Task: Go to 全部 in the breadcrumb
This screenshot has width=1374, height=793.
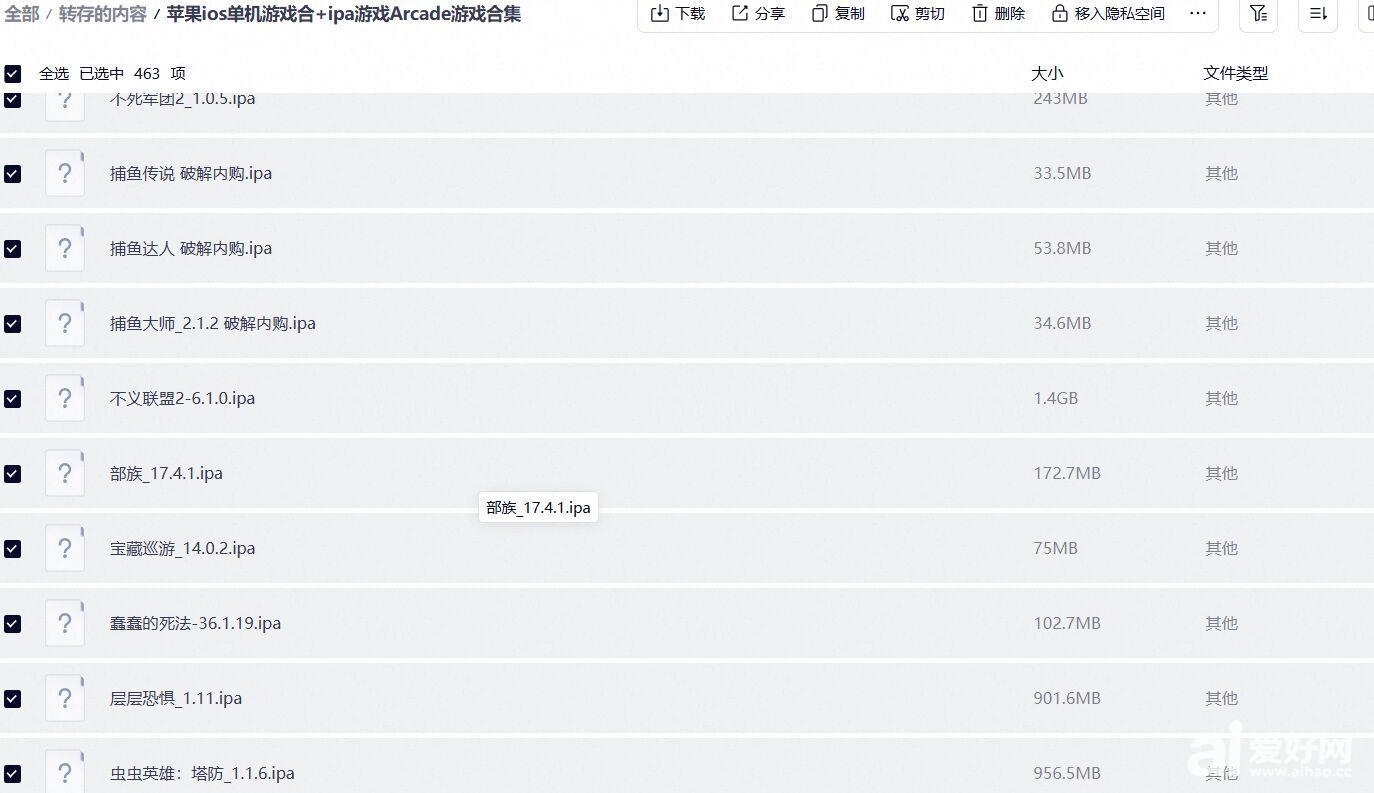Action: pos(21,14)
